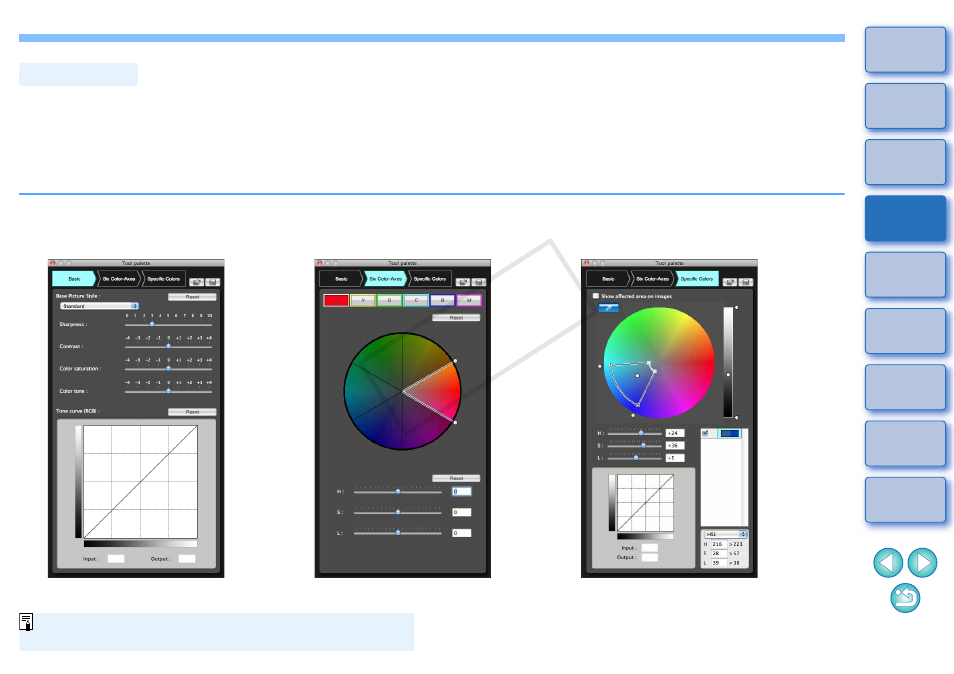Click the open-file icon in the middle palette
The height and width of the screenshot is (674, 954).
click(462, 282)
